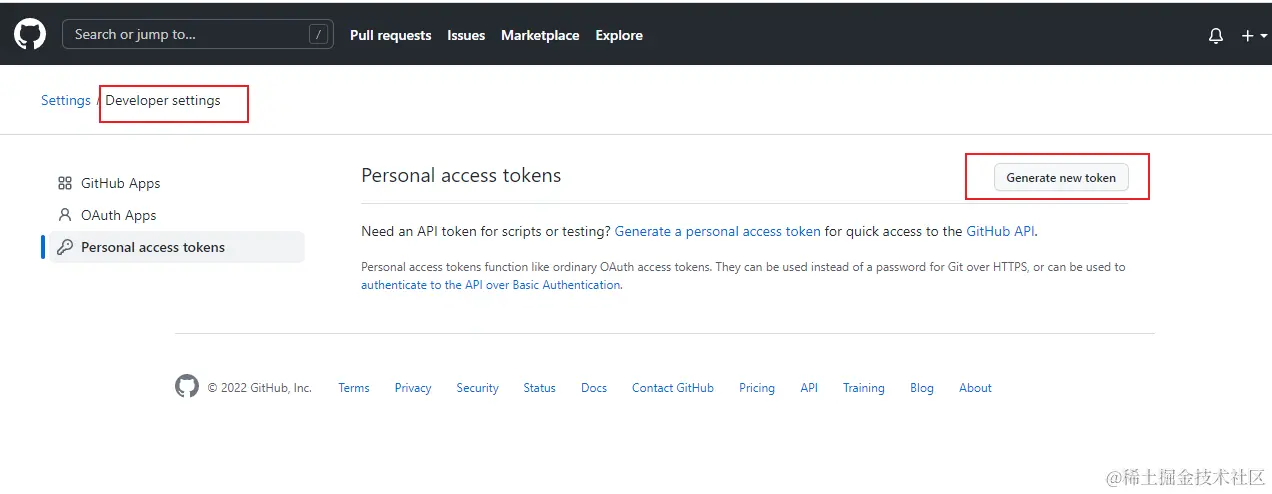Image resolution: width=1272 pixels, height=494 pixels.
Task: Click the slash shortcut key badge in search
Action: pos(319,34)
